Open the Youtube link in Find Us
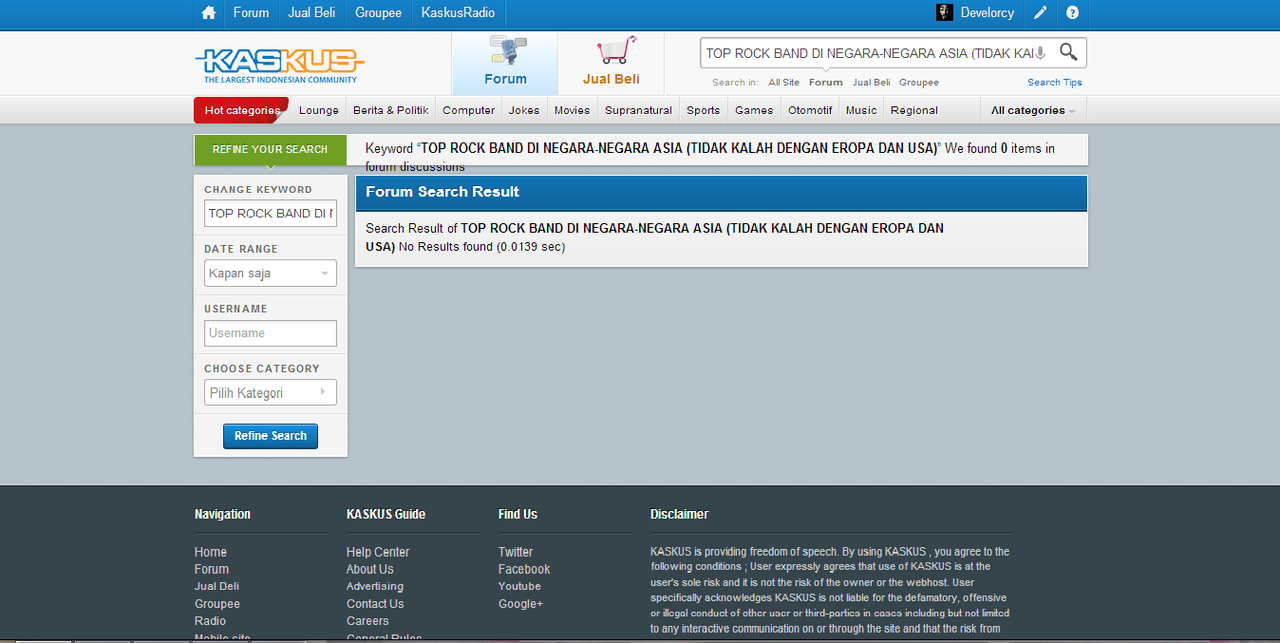1280x643 pixels. [x=520, y=586]
